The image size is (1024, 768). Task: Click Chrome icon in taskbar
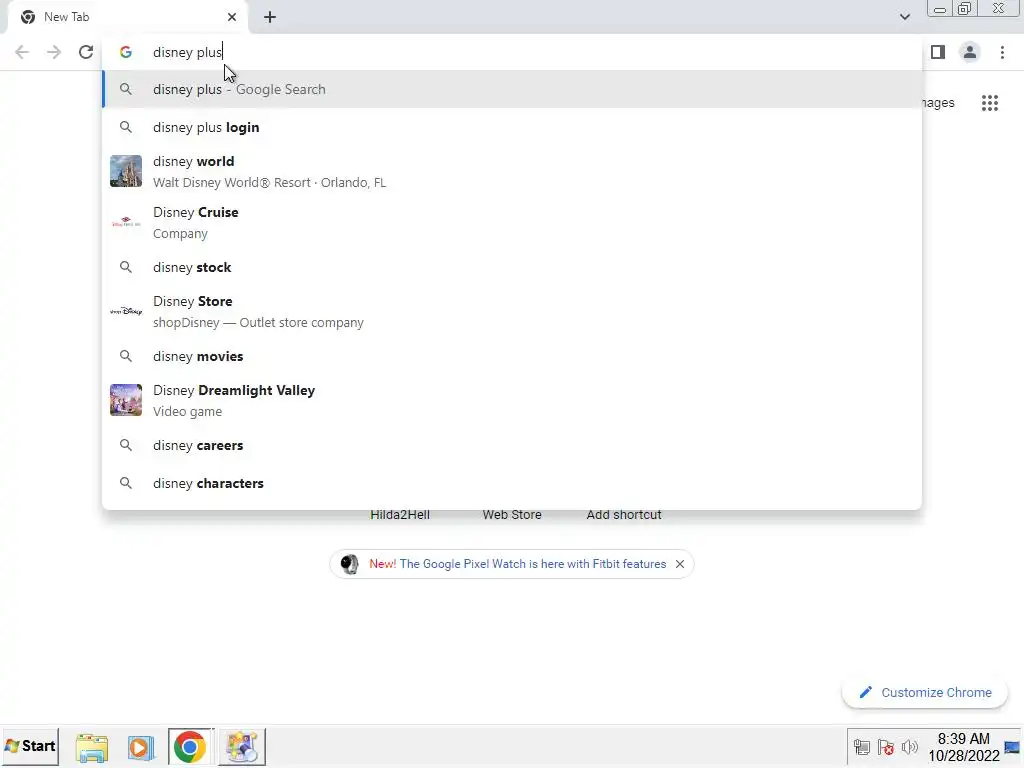coord(189,746)
